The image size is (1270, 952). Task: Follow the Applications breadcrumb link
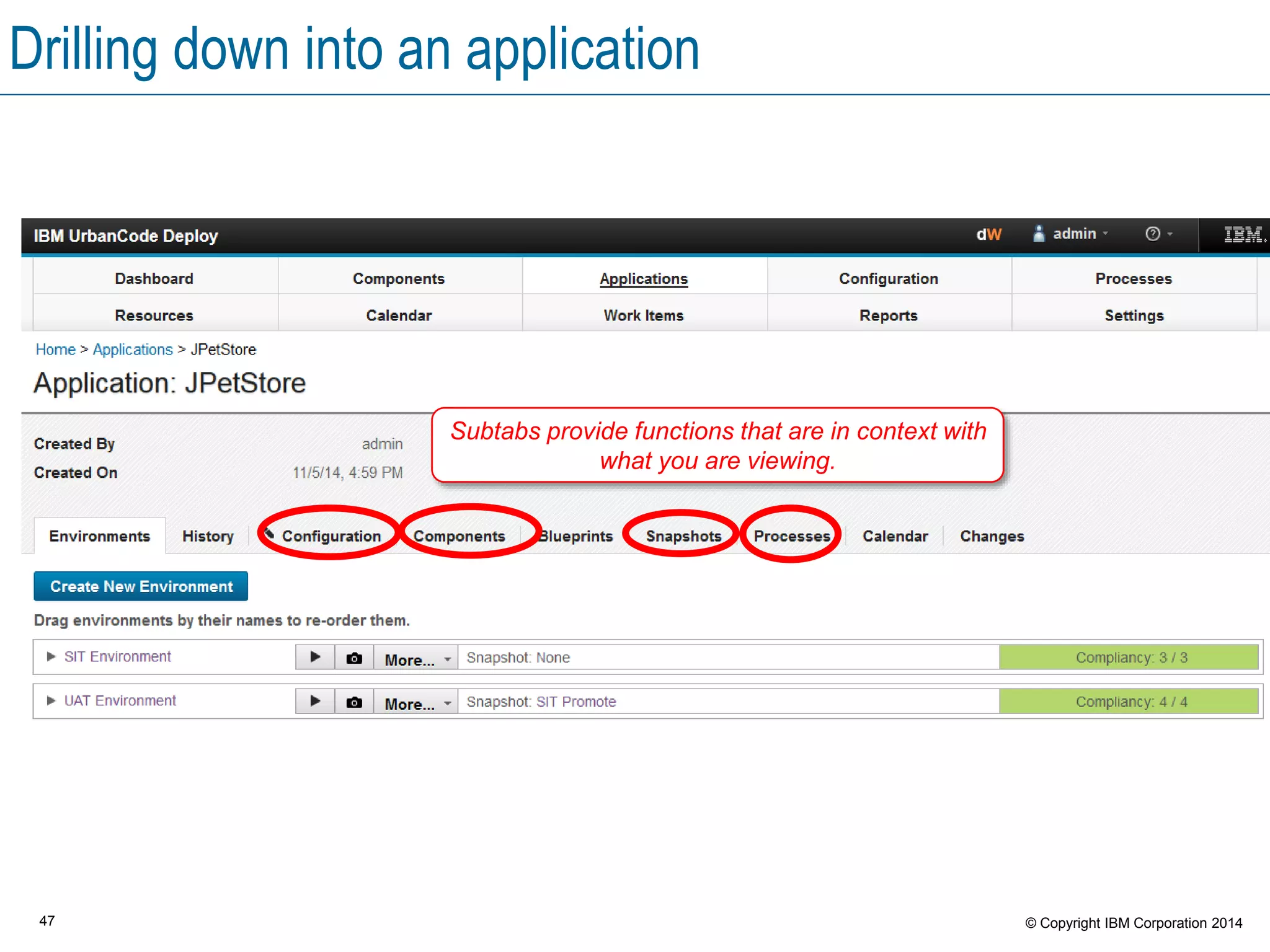[133, 350]
